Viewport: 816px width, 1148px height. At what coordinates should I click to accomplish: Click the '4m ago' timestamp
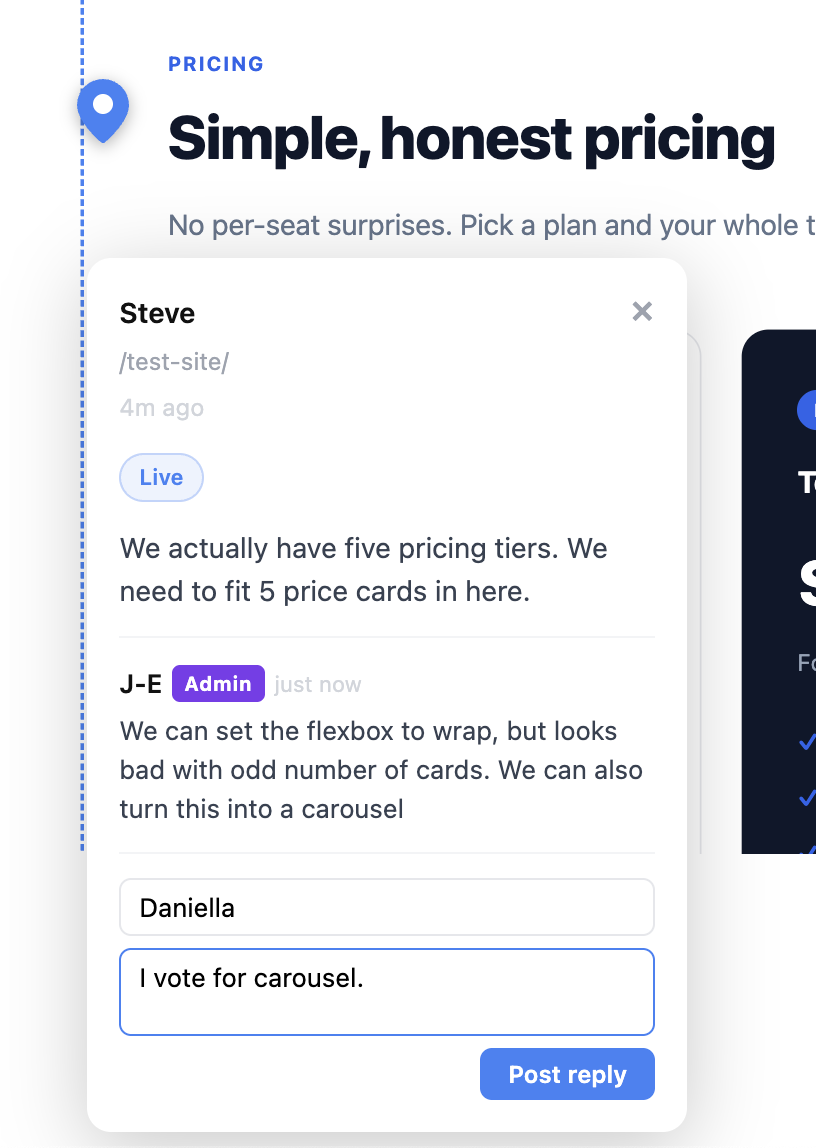point(161,408)
